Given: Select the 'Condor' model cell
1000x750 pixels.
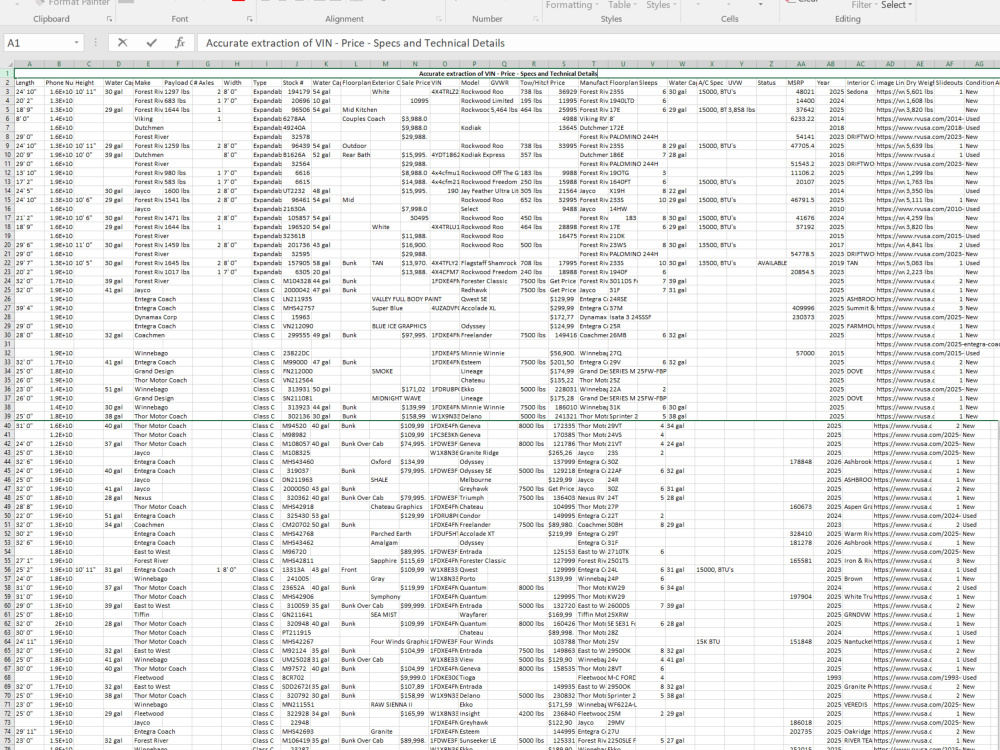Looking at the screenshot, I should tap(474, 516).
